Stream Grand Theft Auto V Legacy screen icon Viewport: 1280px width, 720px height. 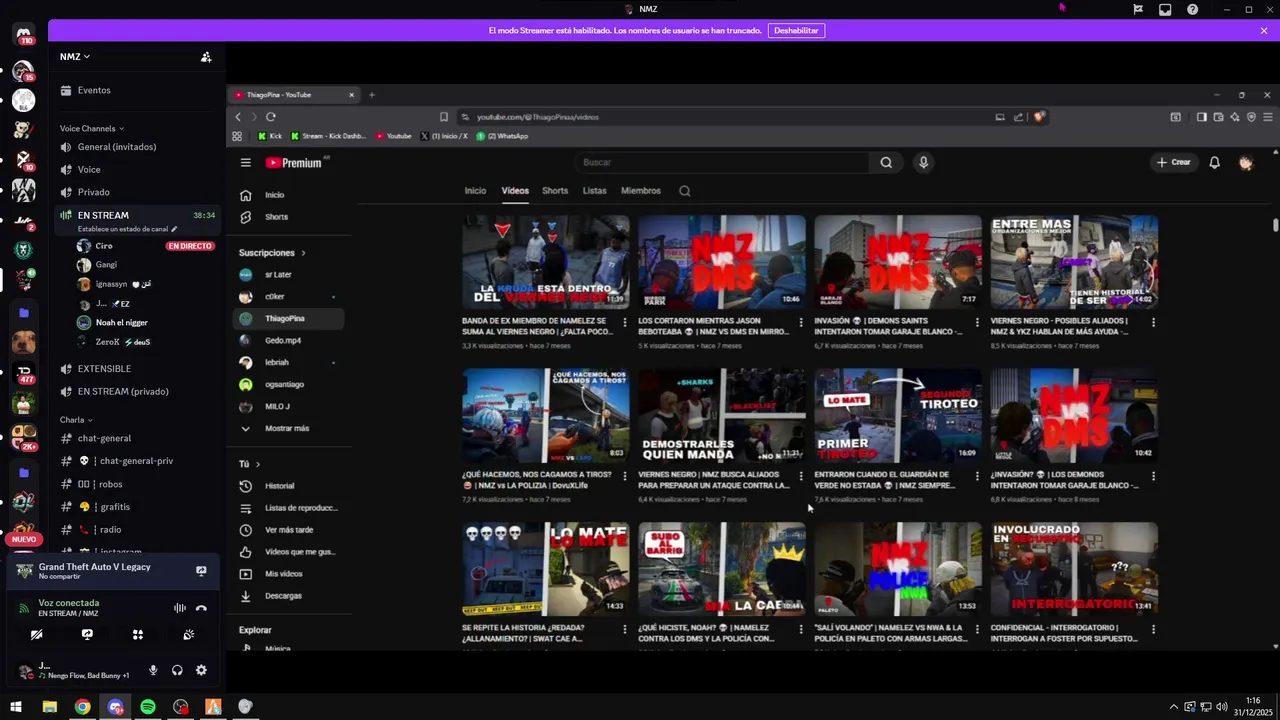click(x=201, y=571)
